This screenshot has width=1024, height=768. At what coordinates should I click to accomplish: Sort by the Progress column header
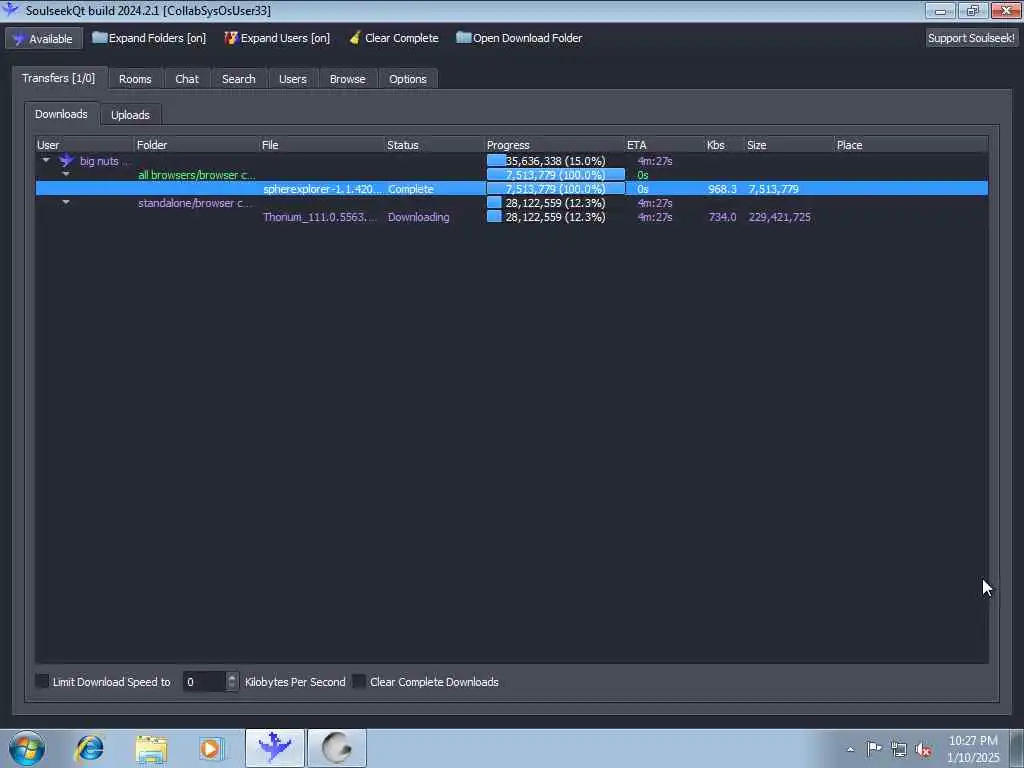(554, 145)
